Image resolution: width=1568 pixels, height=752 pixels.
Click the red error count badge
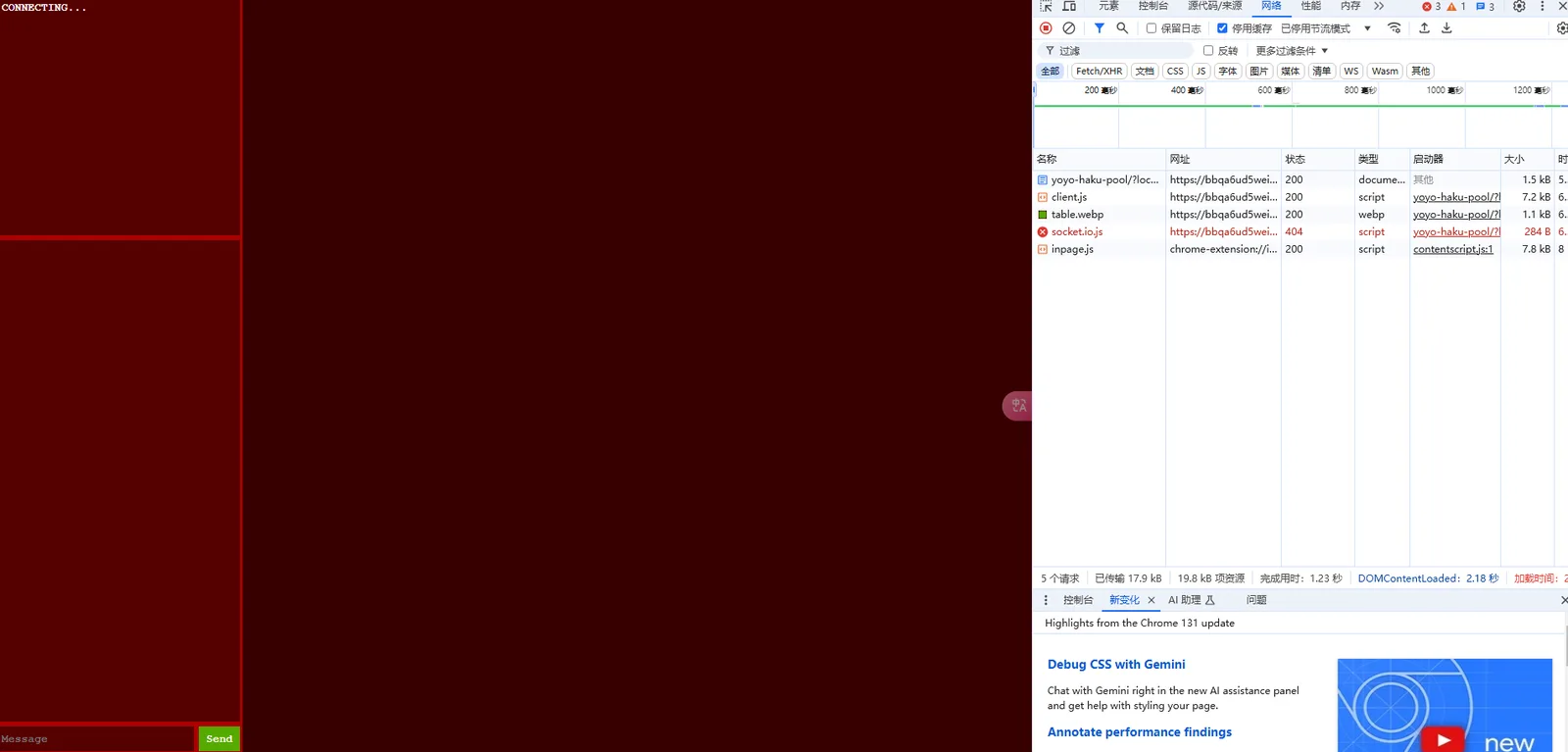point(1431,7)
